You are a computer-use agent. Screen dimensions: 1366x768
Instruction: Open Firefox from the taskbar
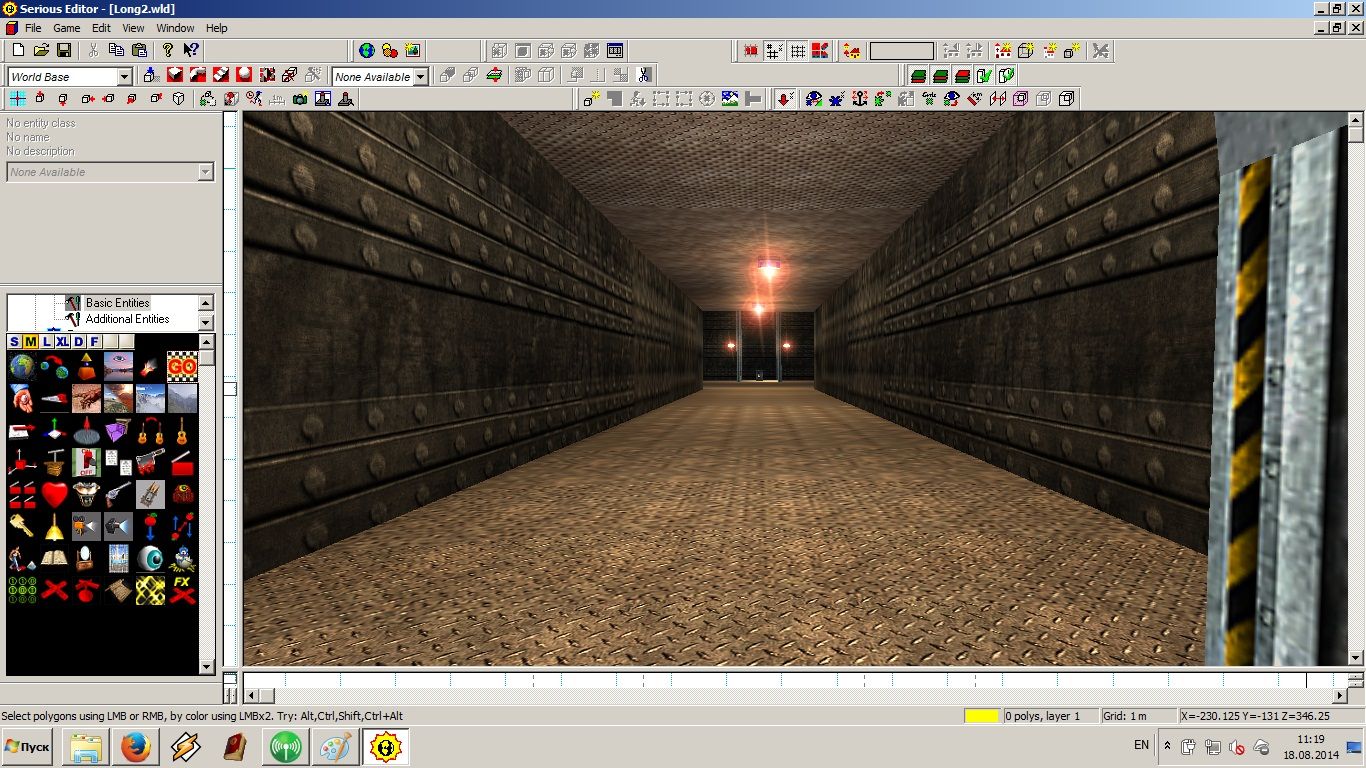click(x=136, y=747)
